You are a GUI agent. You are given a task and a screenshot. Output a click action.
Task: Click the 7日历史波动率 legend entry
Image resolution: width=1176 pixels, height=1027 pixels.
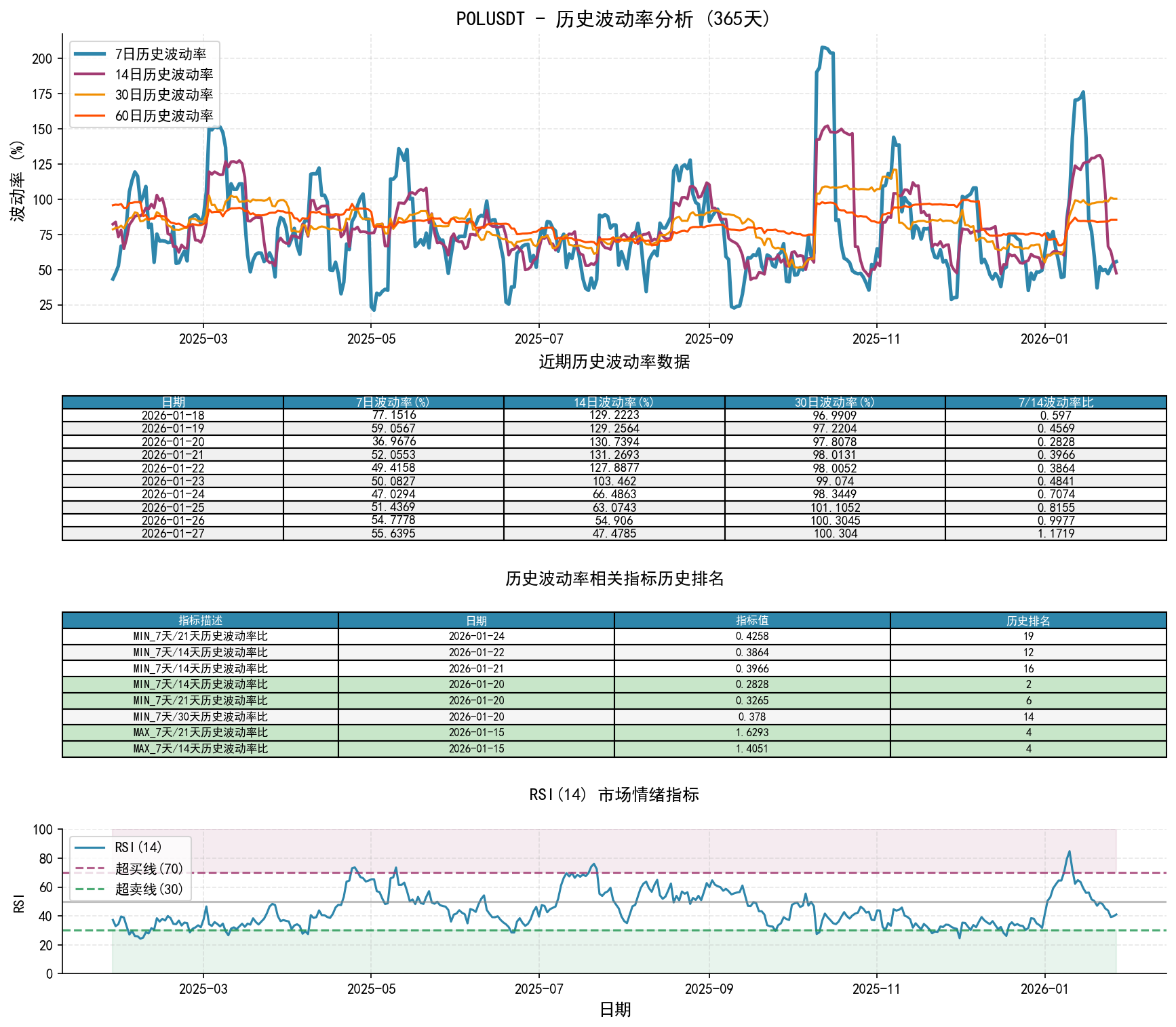(x=160, y=54)
